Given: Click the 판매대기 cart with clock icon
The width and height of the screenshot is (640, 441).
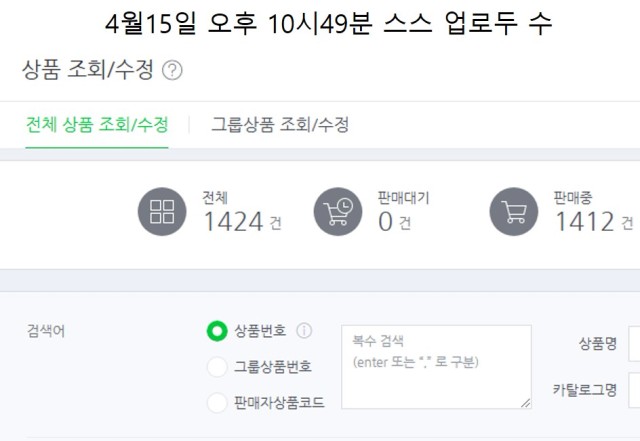Looking at the screenshot, I should tap(338, 212).
